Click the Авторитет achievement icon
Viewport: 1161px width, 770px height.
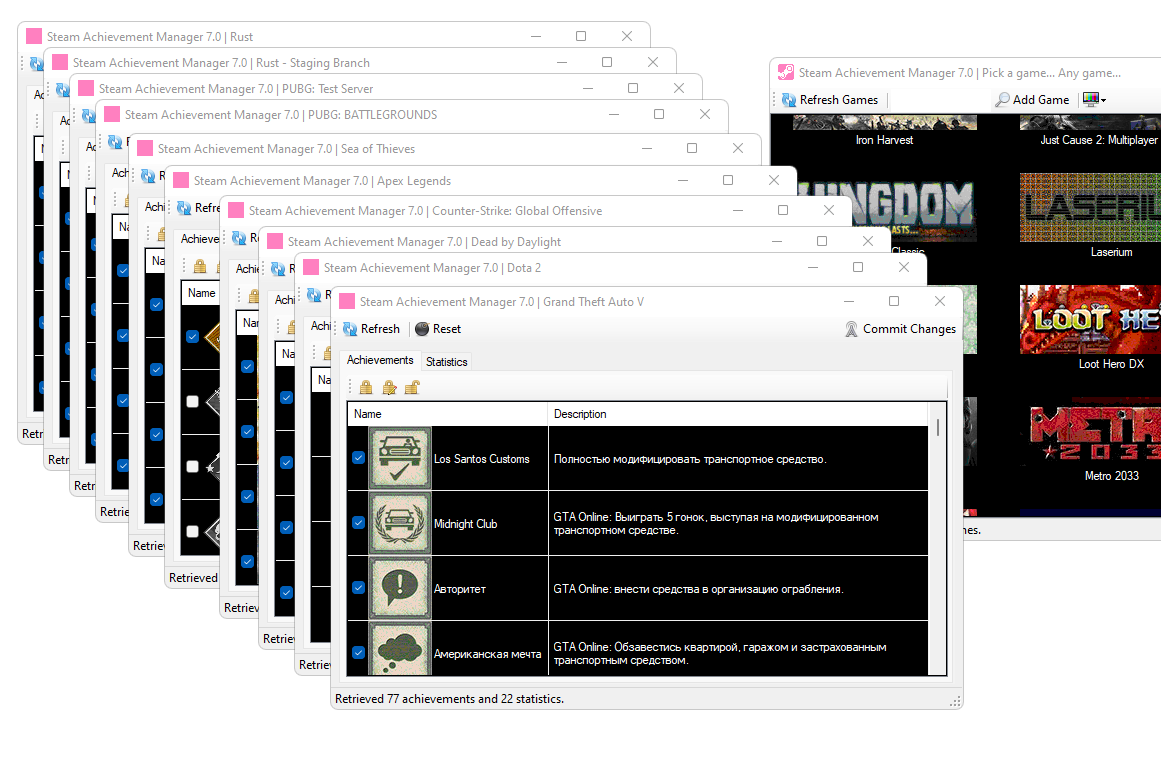pyautogui.click(x=400, y=589)
